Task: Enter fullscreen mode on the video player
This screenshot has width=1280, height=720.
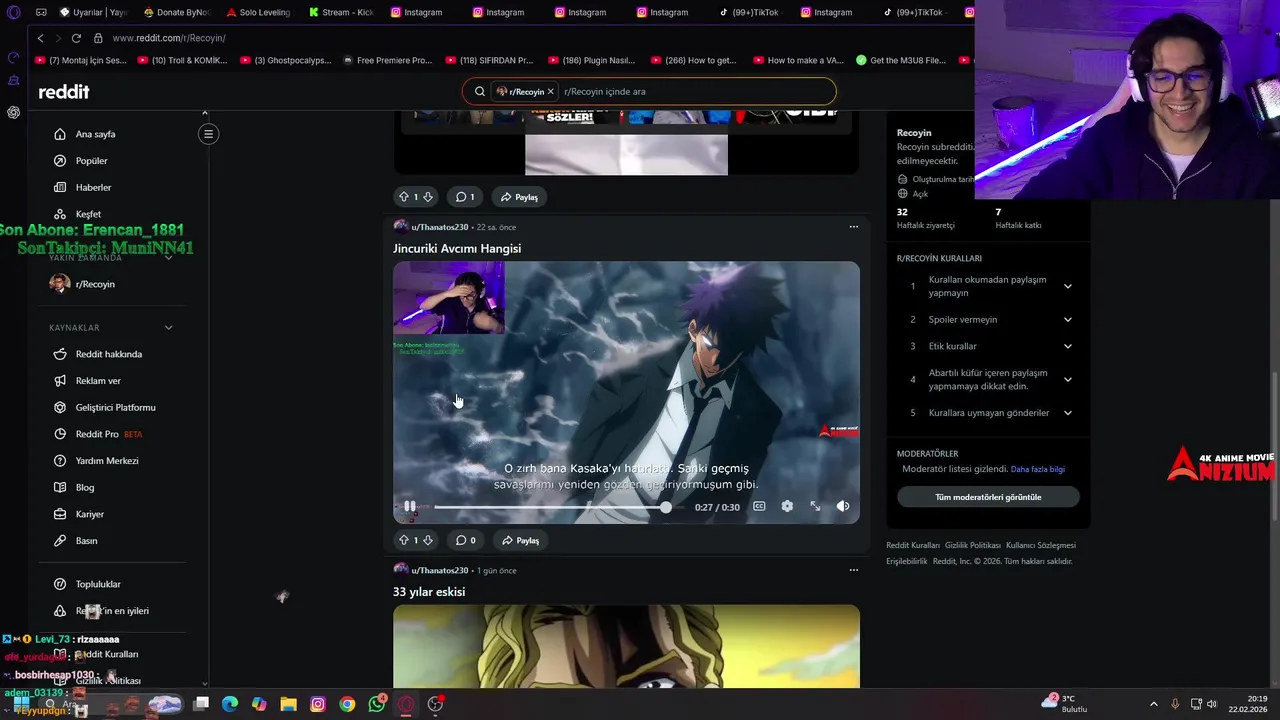Action: pyautogui.click(x=815, y=507)
